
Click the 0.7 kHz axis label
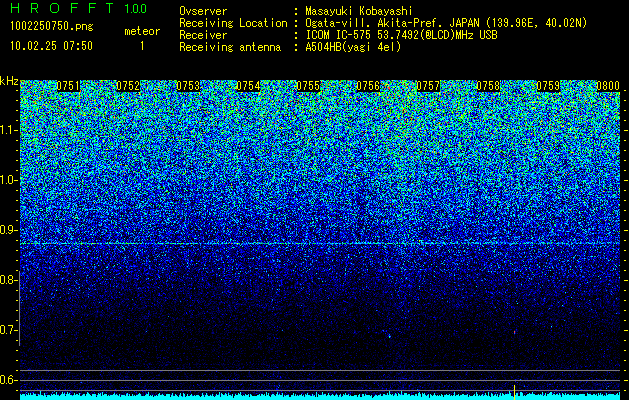click(8, 330)
